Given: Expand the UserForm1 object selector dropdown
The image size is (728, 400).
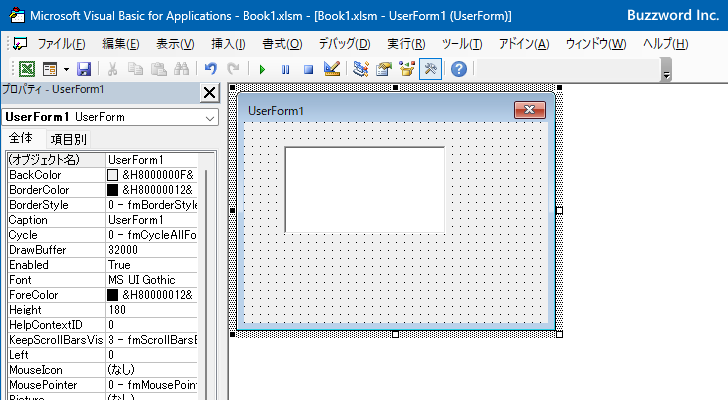Looking at the screenshot, I should coord(209,117).
